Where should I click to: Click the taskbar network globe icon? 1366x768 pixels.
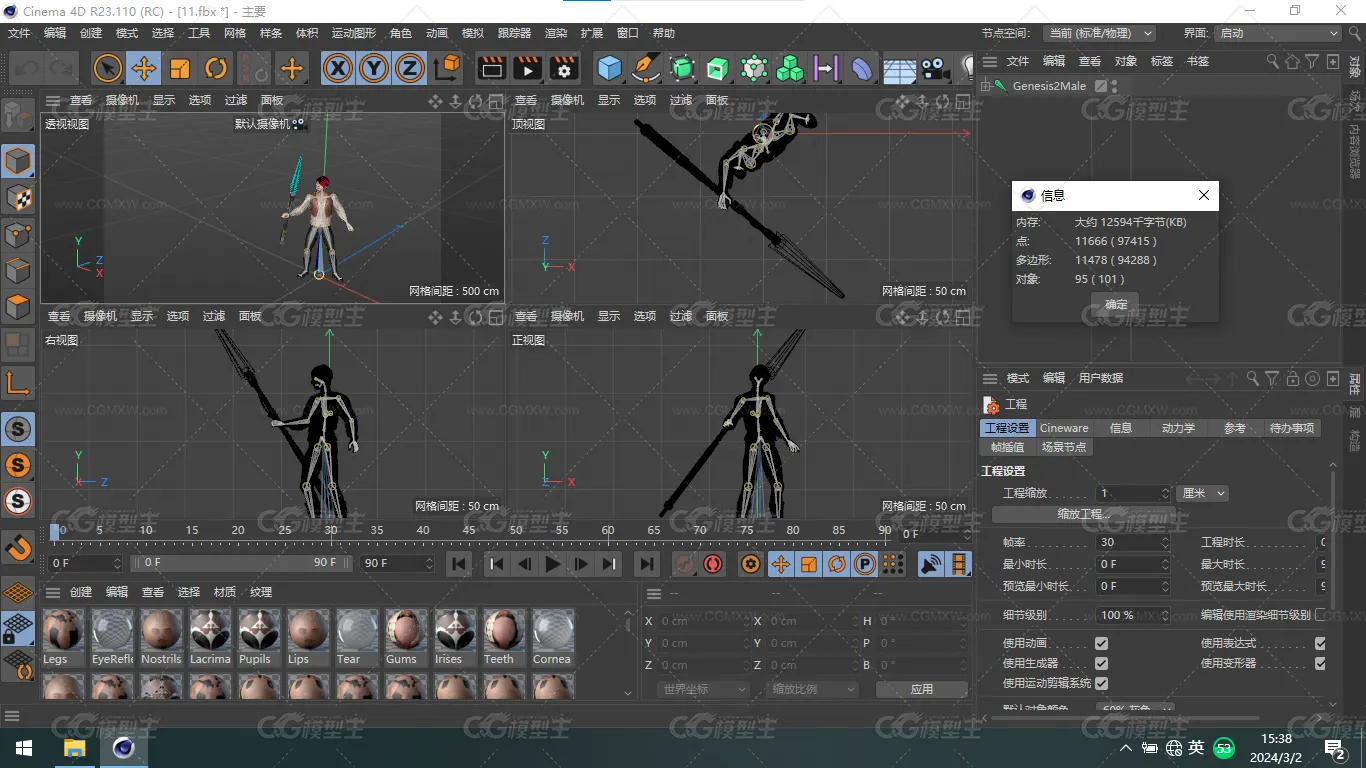point(1174,748)
